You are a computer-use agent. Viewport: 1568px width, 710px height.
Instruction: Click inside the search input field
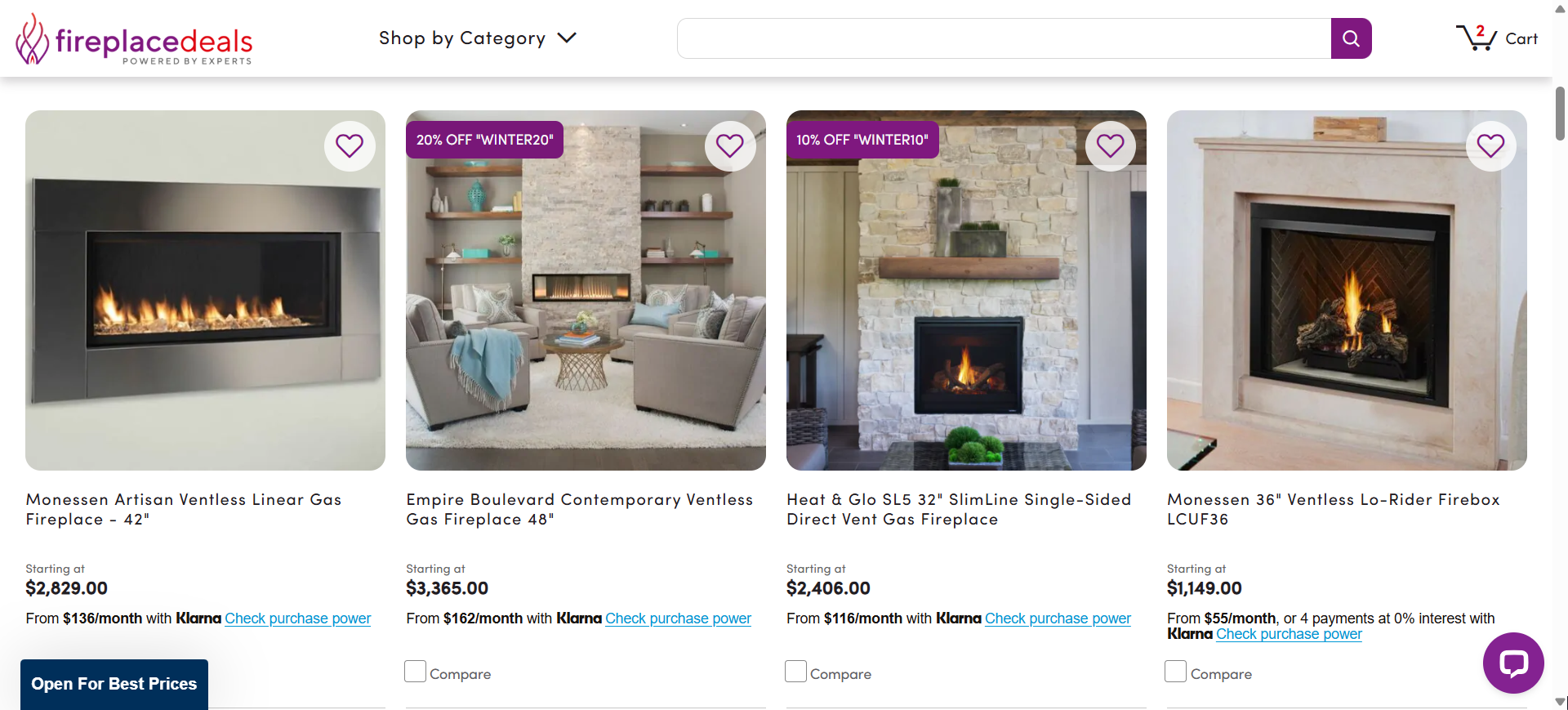click(1004, 38)
